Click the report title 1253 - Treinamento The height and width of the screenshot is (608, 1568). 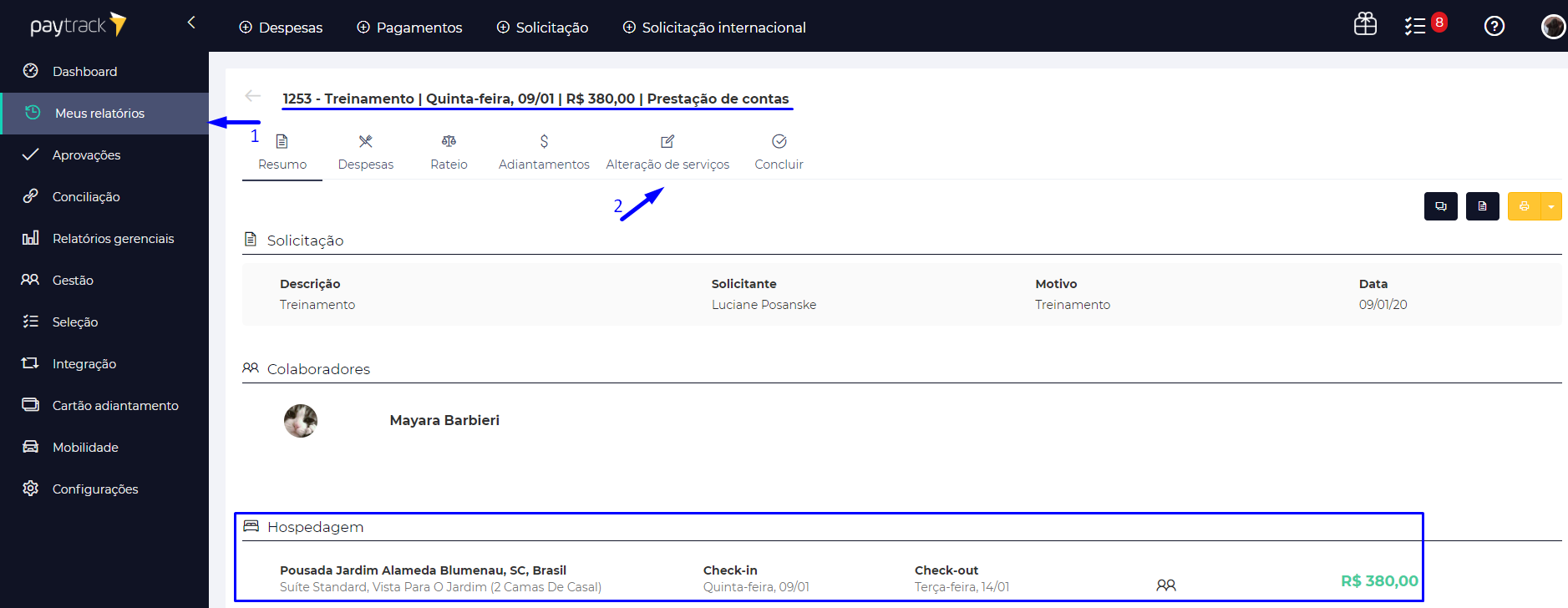535,99
